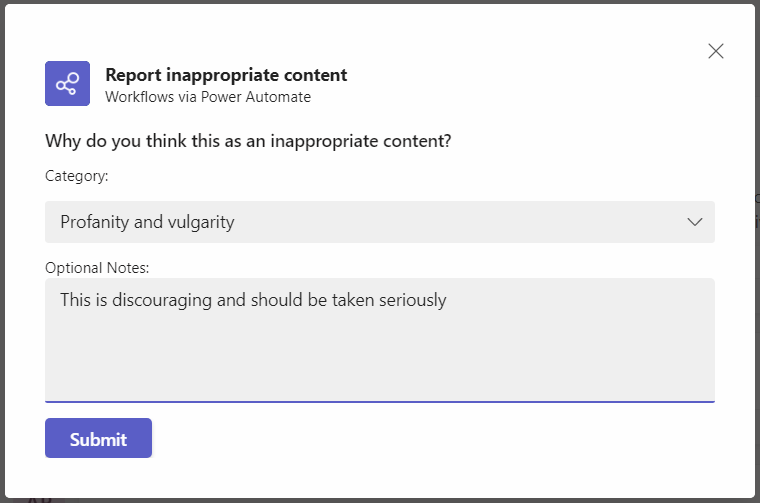Expand the Category dropdown chevron arrow
The width and height of the screenshot is (760, 503).
click(695, 222)
